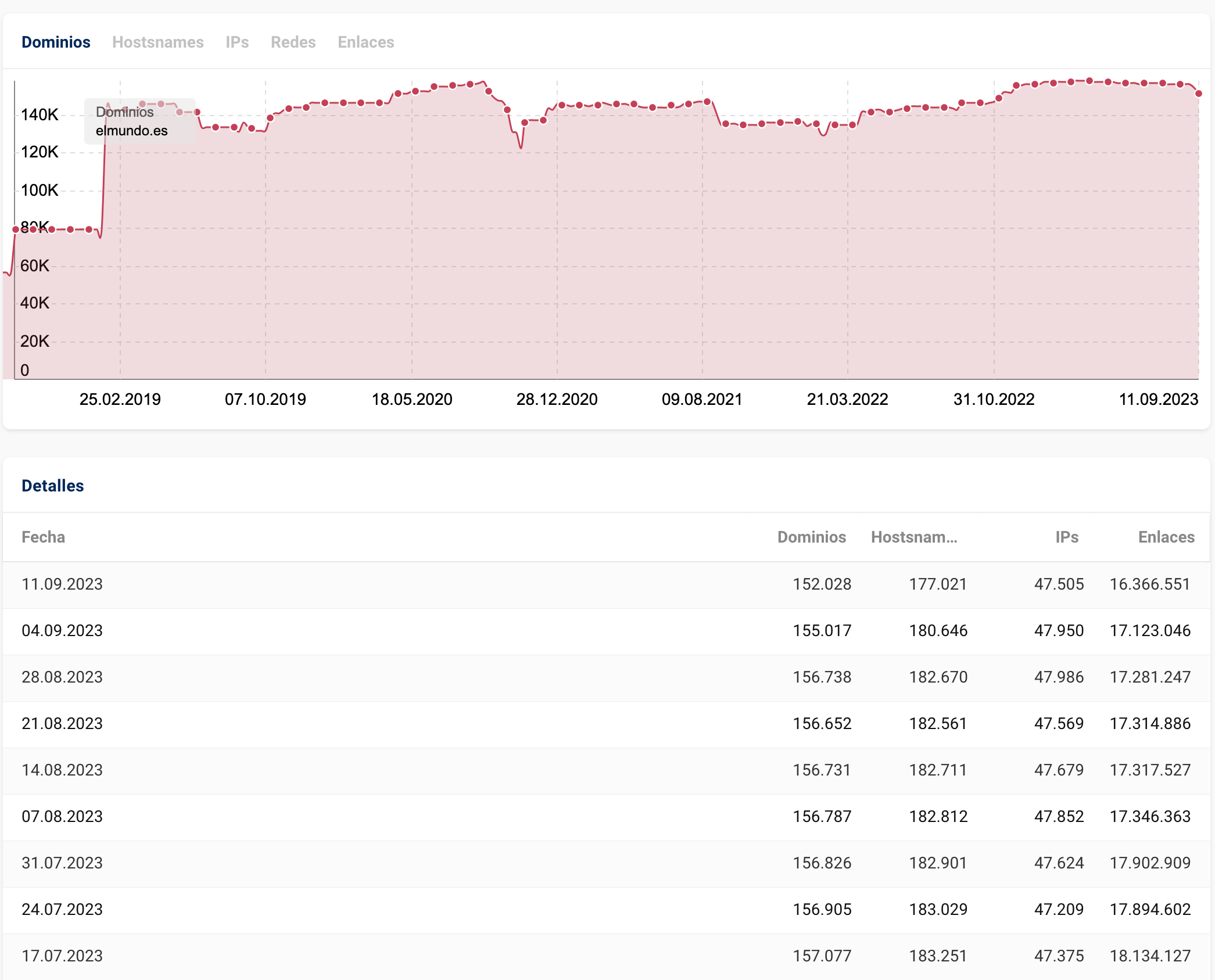Sort by Dominios column header
Screen dimensions: 1215x980
tap(811, 537)
